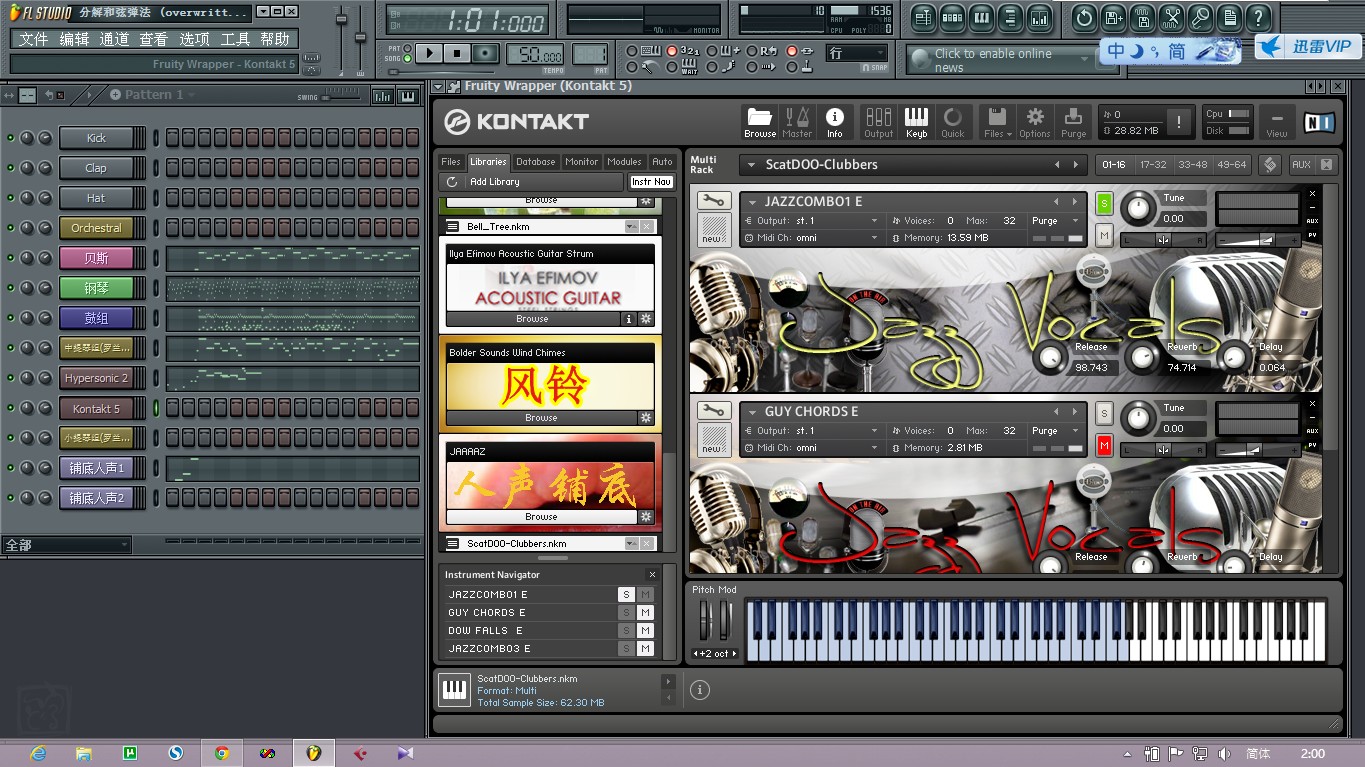
Task: Show the Info pane in Kontakt
Action: point(834,121)
